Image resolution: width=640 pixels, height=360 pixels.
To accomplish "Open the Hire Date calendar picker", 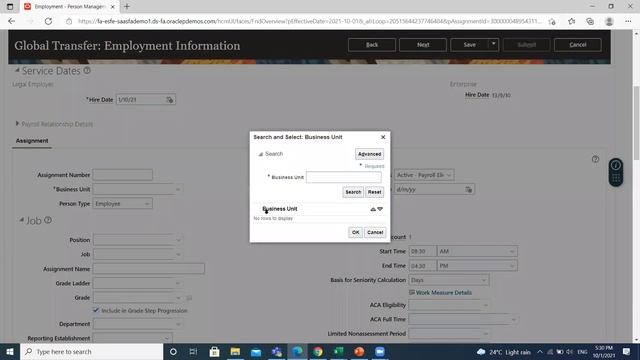I will coord(170,100).
